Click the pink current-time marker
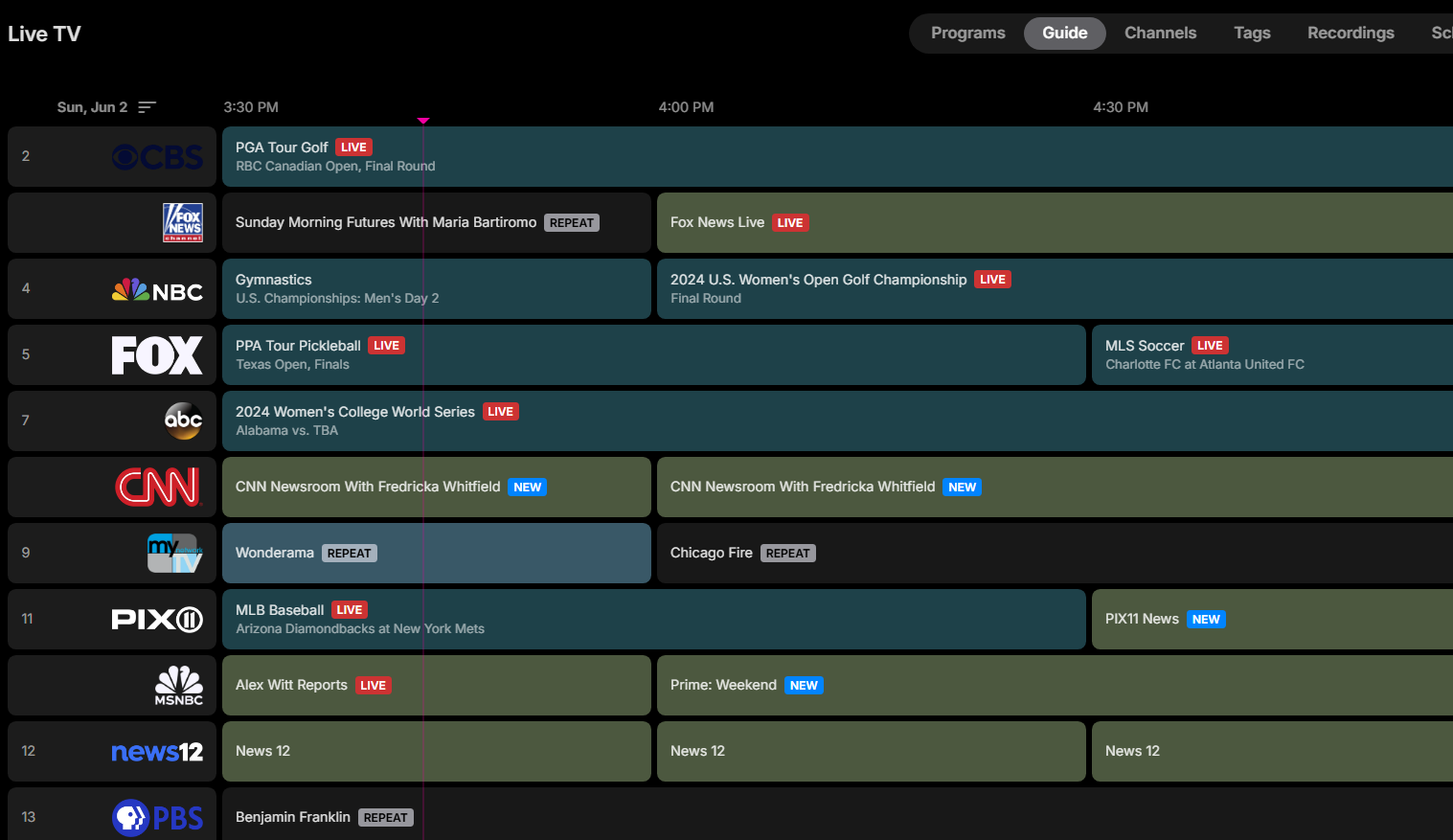Image resolution: width=1453 pixels, height=840 pixels. tap(423, 121)
